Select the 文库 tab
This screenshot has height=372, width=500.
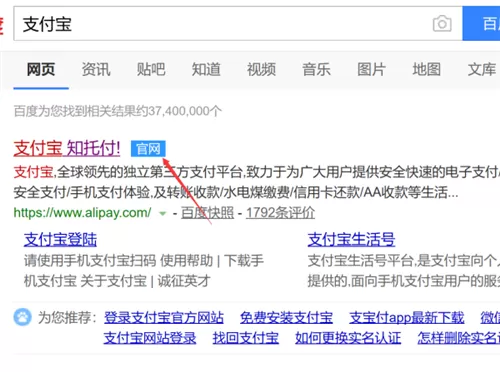click(481, 69)
